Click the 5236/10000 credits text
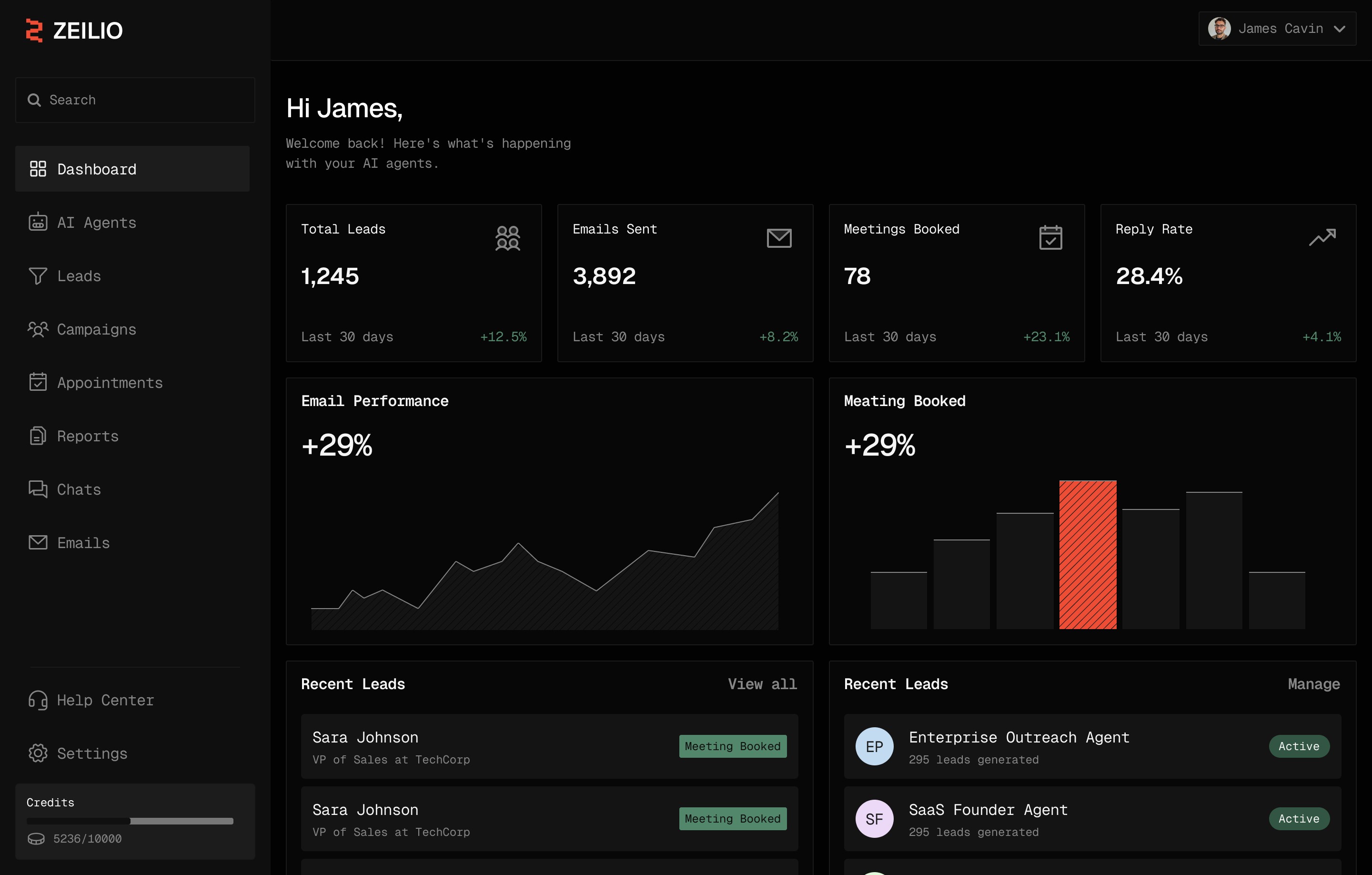1372x875 pixels. (87, 838)
